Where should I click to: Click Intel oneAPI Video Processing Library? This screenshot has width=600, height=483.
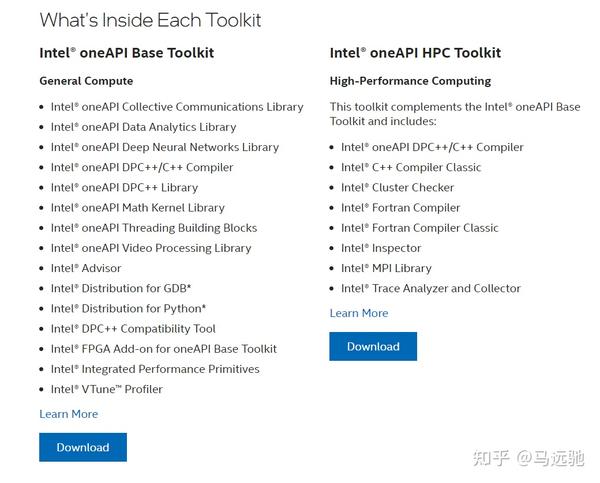pyautogui.click(x=151, y=248)
